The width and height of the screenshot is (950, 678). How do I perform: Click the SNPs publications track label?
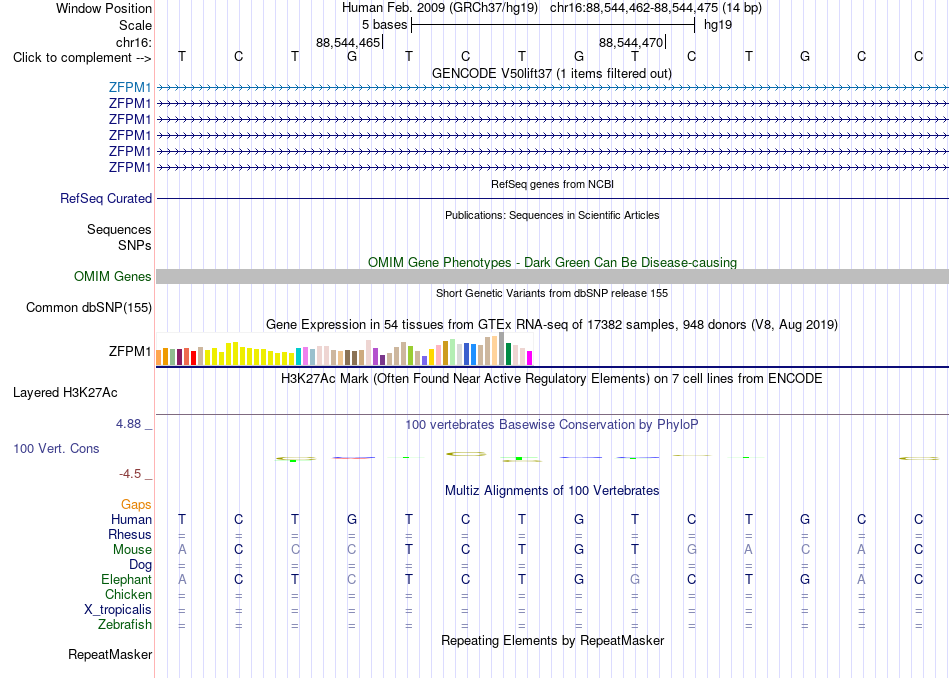pyautogui.click(x=135, y=245)
